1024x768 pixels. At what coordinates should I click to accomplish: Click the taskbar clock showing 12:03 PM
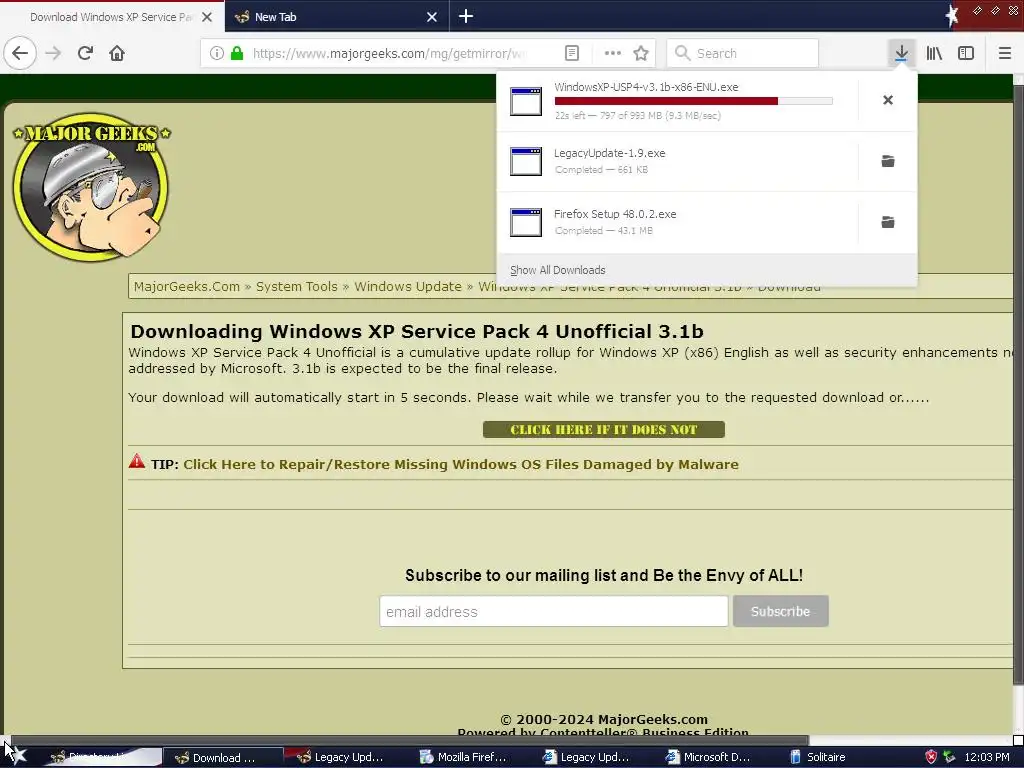987,758
